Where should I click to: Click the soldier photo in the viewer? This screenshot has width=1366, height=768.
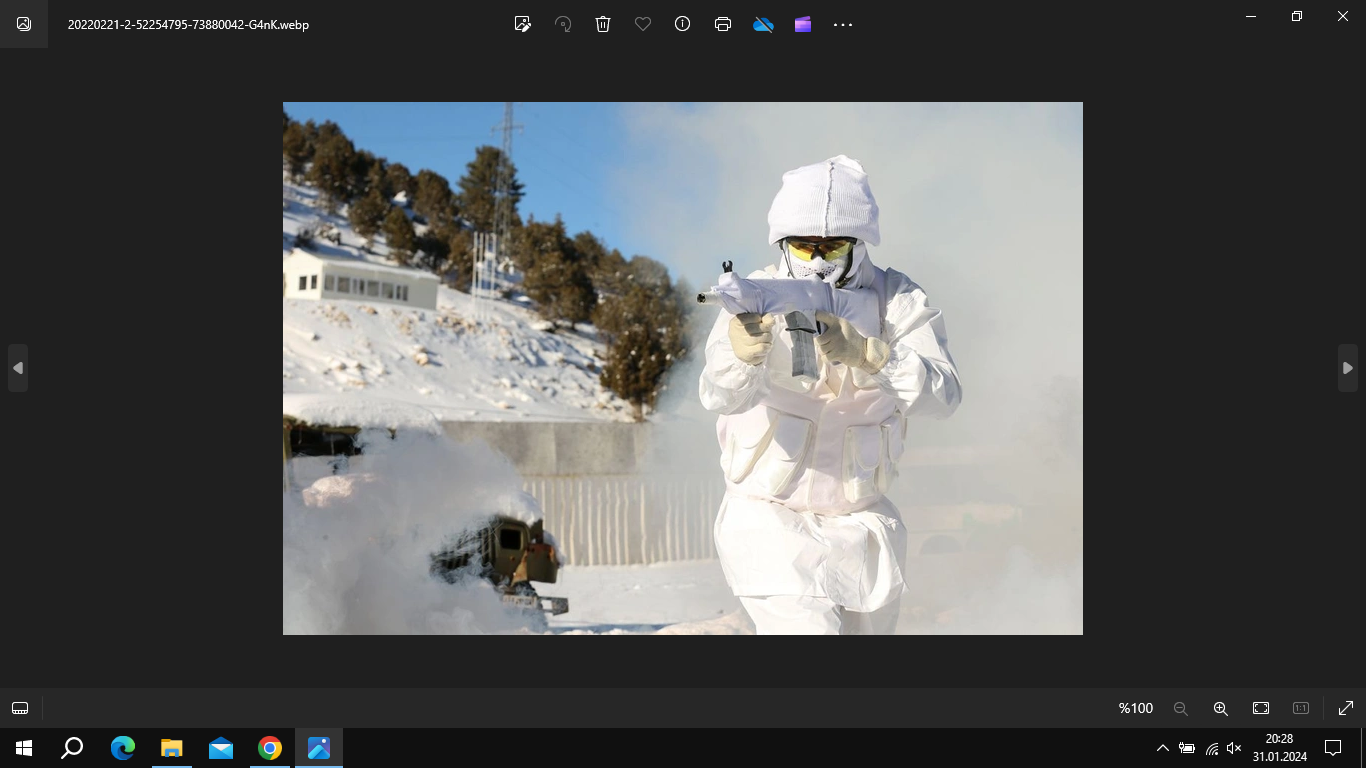click(x=683, y=368)
